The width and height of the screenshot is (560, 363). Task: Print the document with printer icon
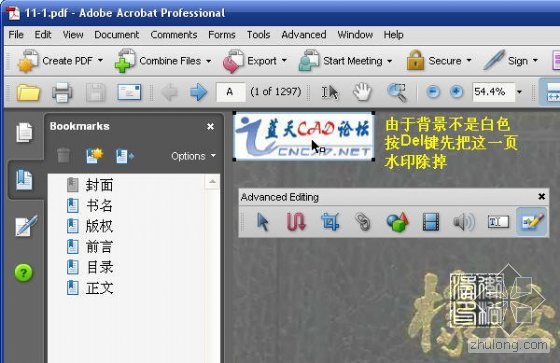[62, 93]
